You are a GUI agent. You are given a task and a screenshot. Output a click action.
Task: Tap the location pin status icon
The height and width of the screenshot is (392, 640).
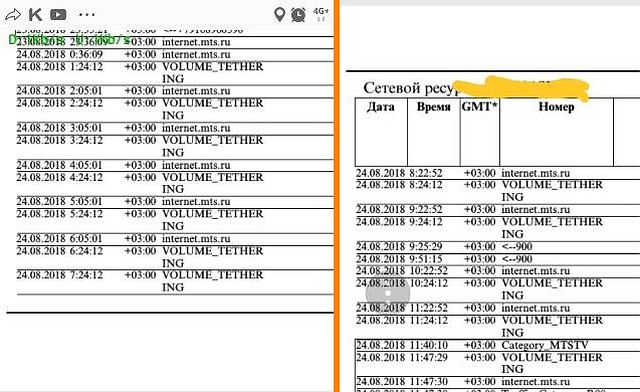(279, 15)
